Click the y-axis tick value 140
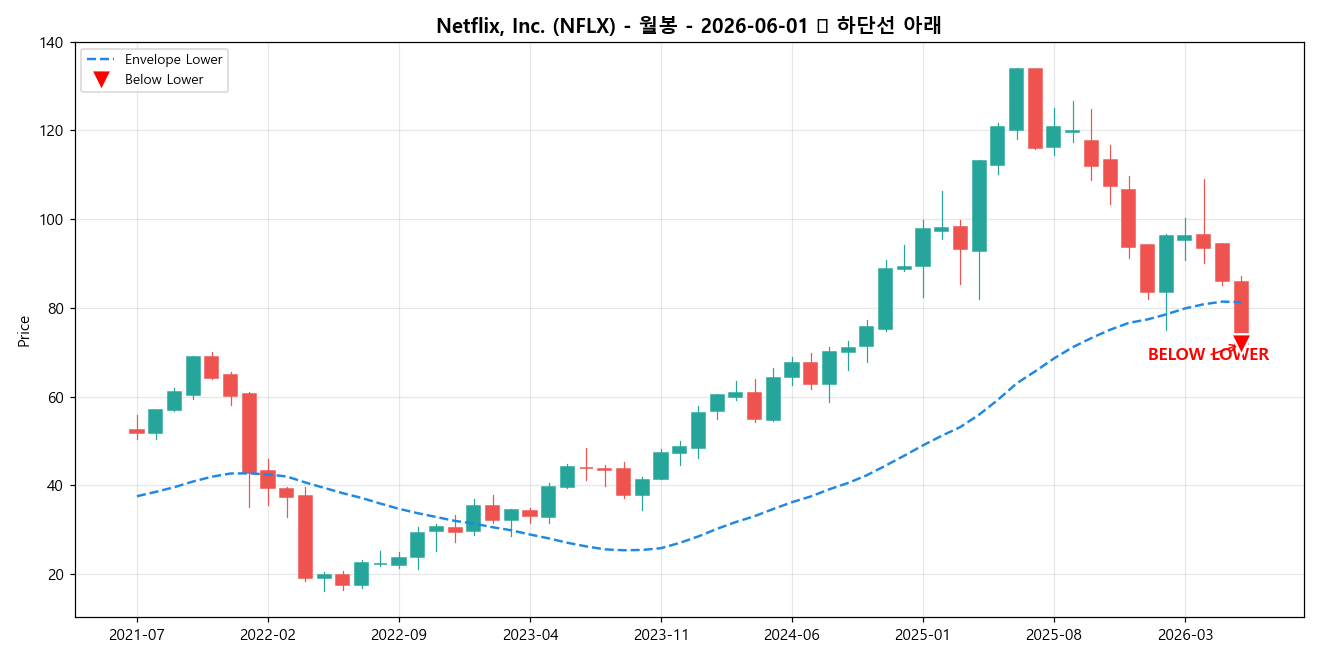This screenshot has height=660, width=1320. click(x=52, y=43)
